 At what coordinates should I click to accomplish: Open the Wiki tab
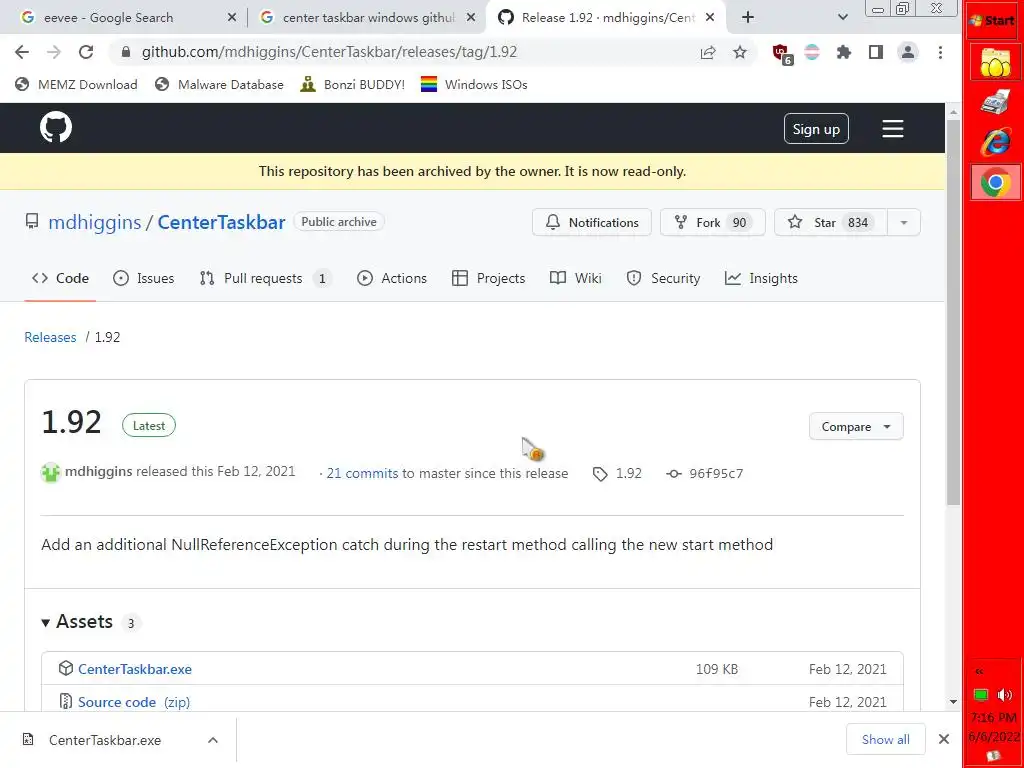575,278
